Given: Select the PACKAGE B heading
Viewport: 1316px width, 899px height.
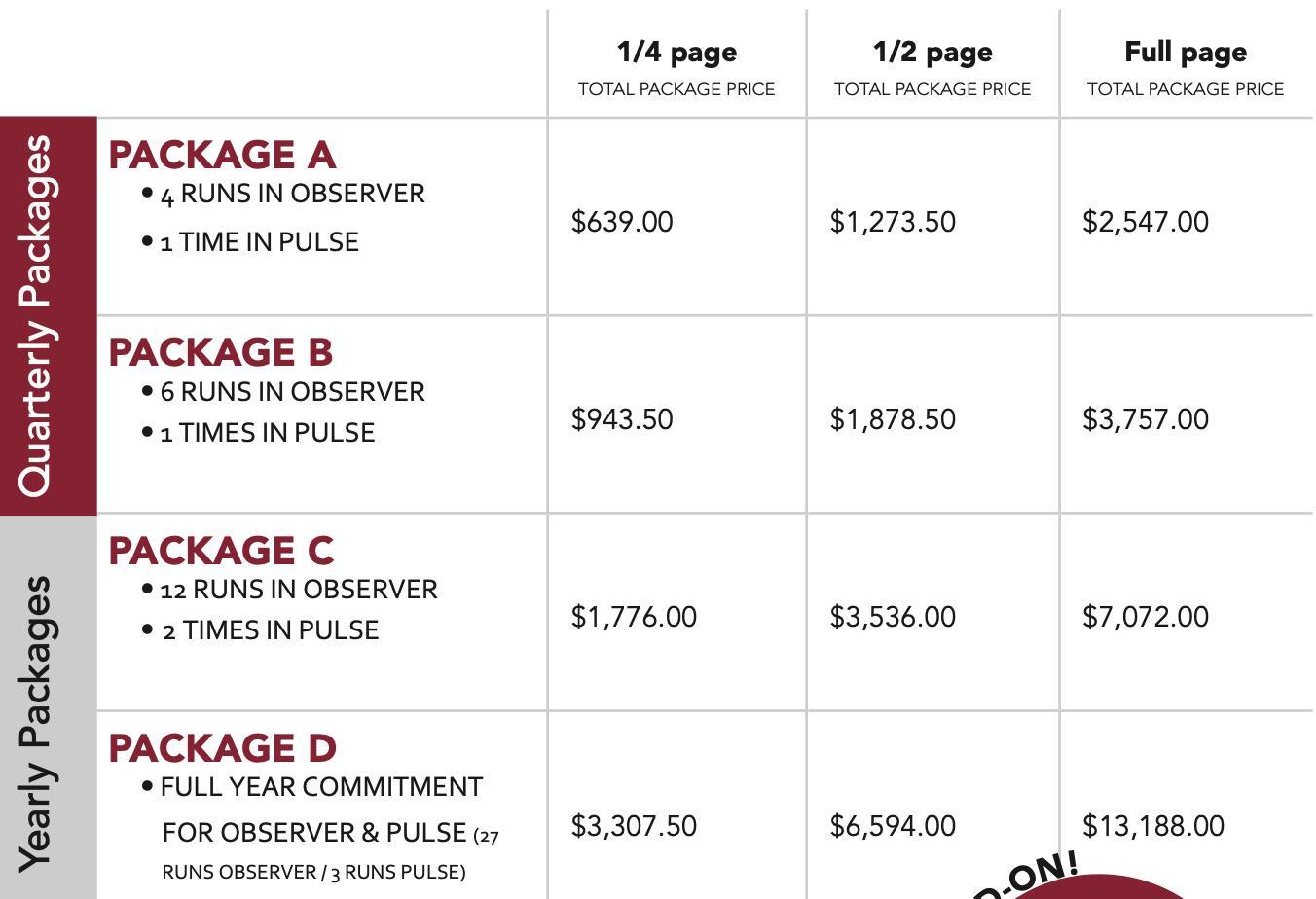Looking at the screenshot, I should click(x=221, y=352).
